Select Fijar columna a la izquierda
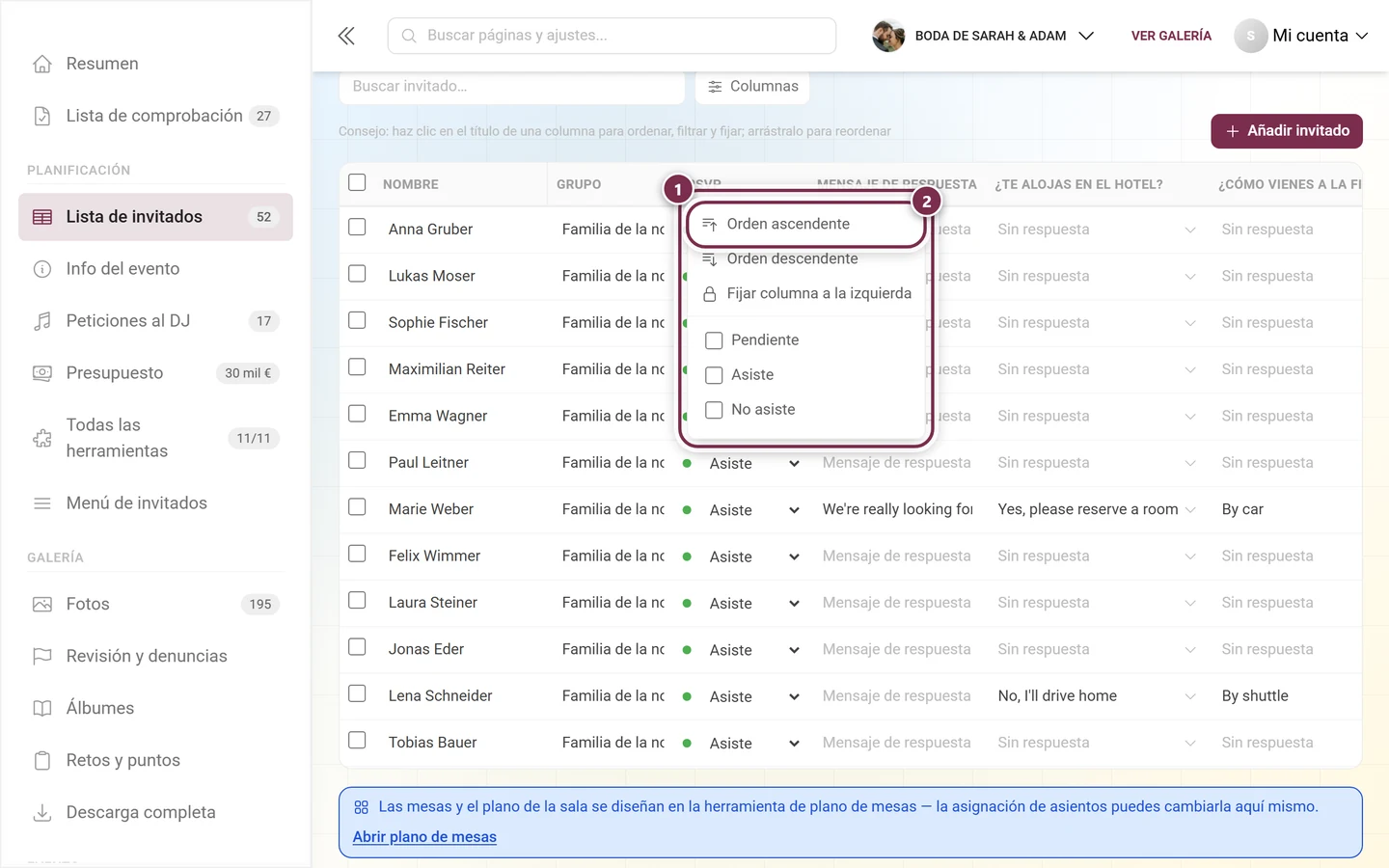Image resolution: width=1389 pixels, height=868 pixels. (x=805, y=293)
